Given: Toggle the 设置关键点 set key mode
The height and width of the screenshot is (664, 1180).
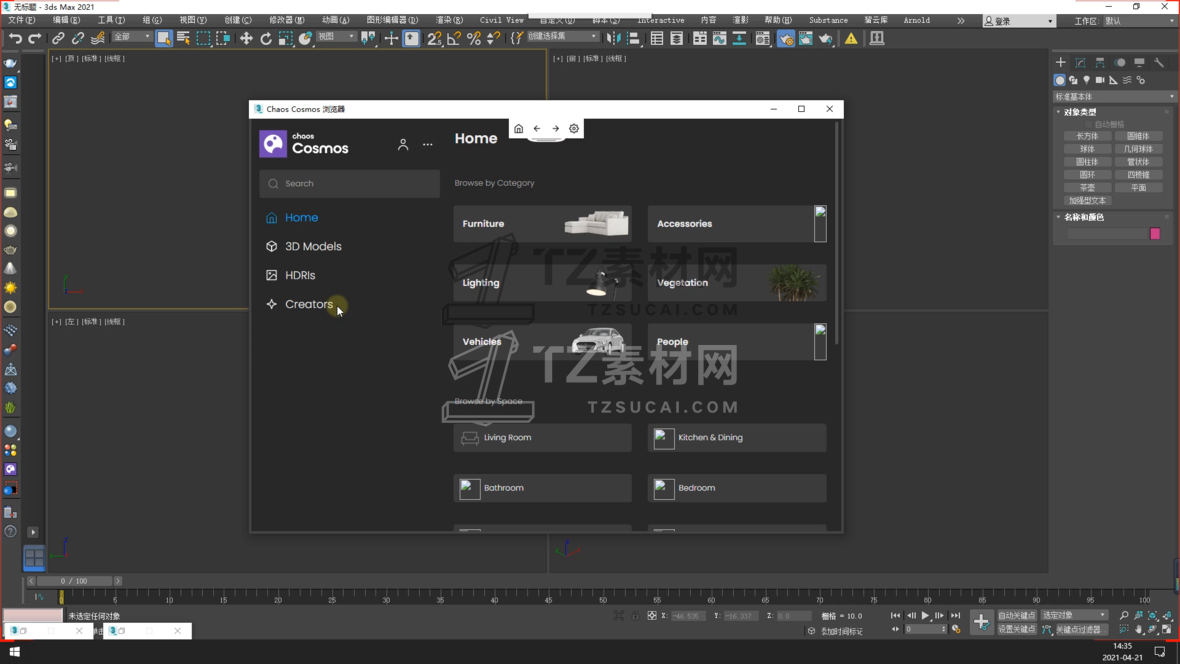Looking at the screenshot, I should coord(1017,629).
